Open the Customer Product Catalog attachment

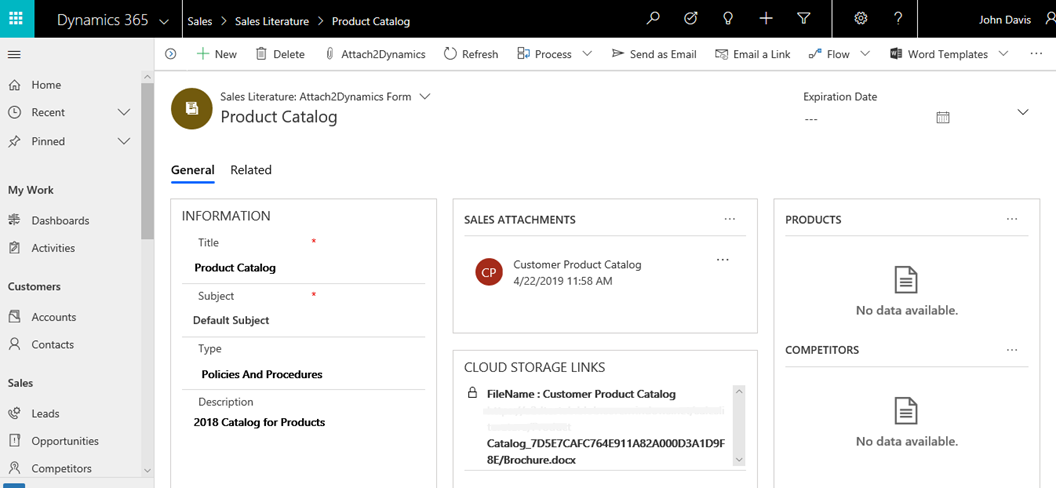coord(577,265)
